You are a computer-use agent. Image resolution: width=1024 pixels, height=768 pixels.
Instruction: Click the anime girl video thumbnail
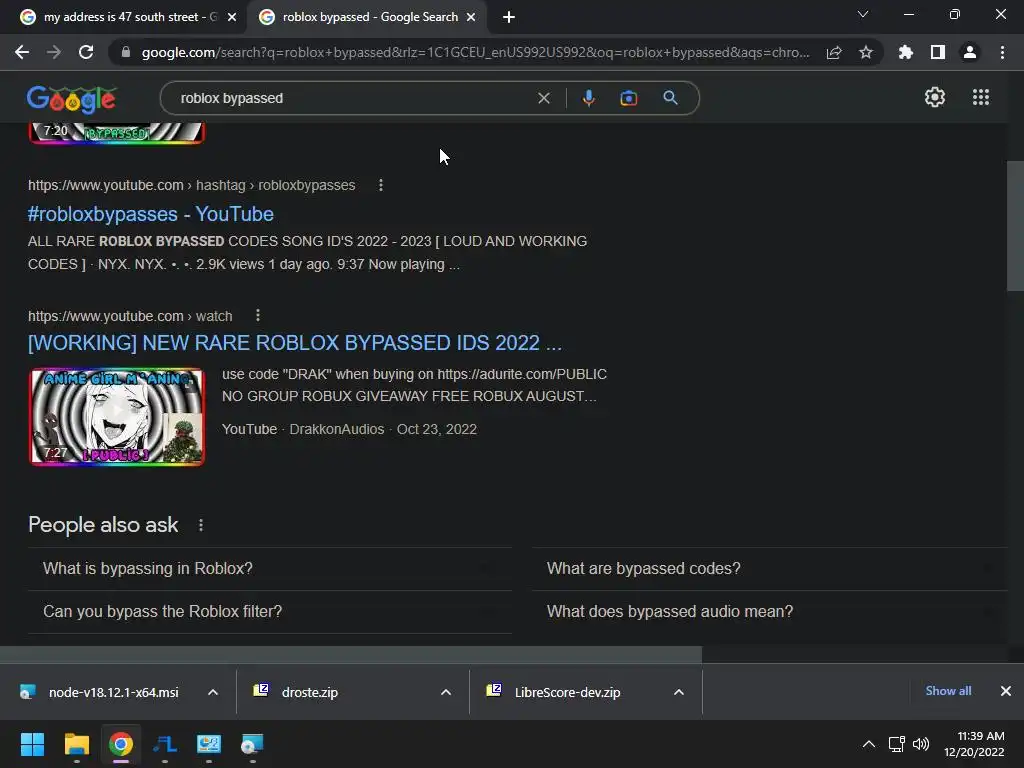point(117,417)
